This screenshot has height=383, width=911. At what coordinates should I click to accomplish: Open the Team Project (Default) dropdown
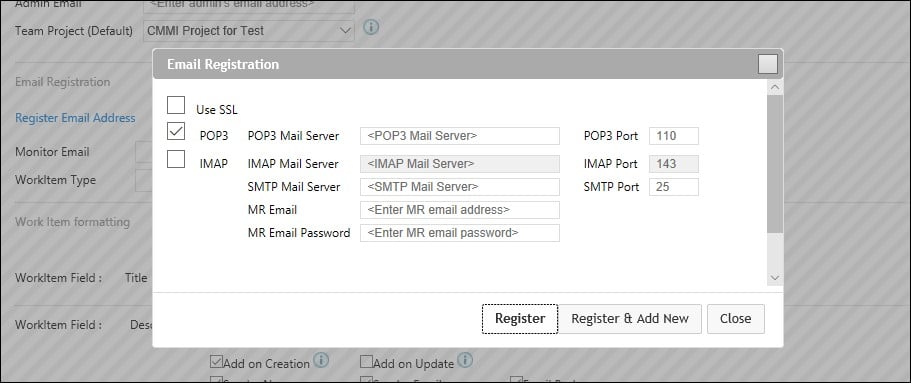[249, 31]
